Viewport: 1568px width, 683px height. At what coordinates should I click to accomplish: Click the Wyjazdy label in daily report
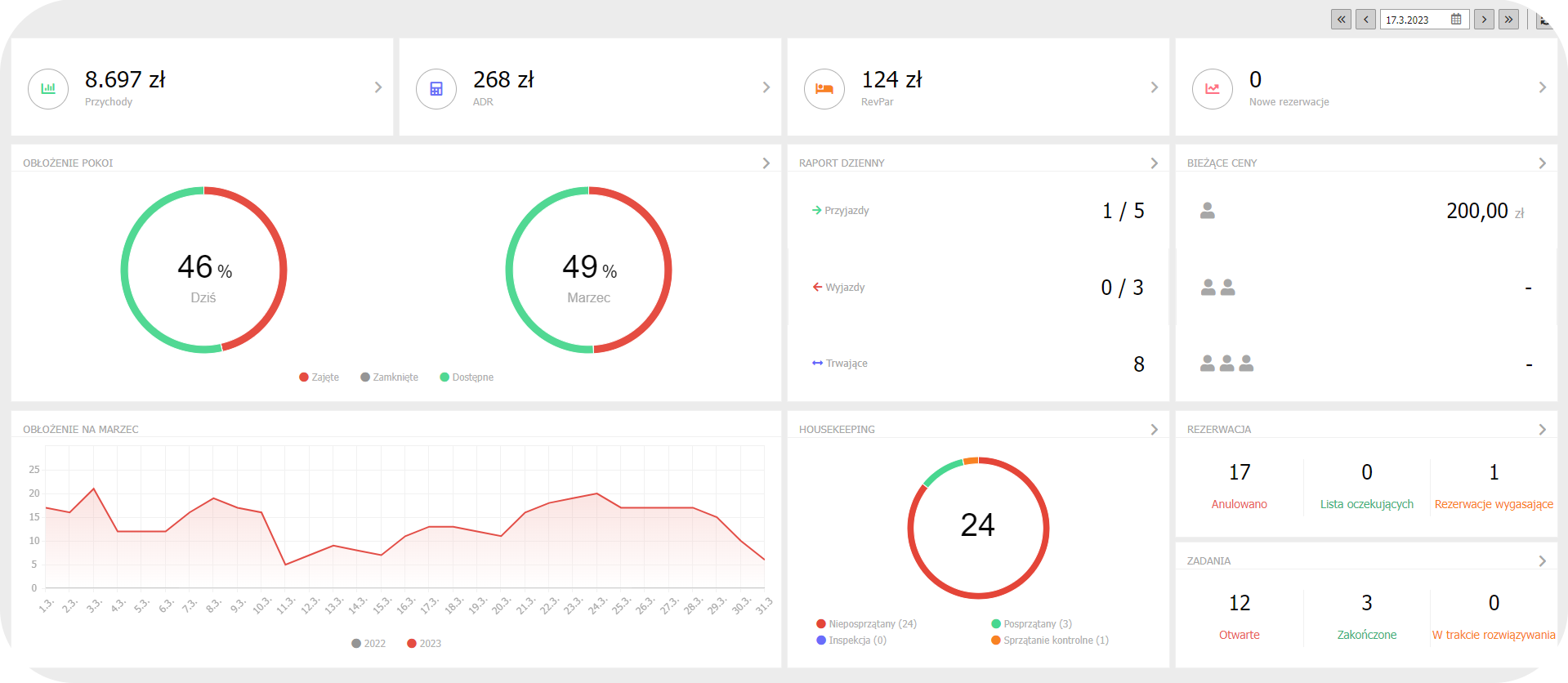click(x=845, y=288)
